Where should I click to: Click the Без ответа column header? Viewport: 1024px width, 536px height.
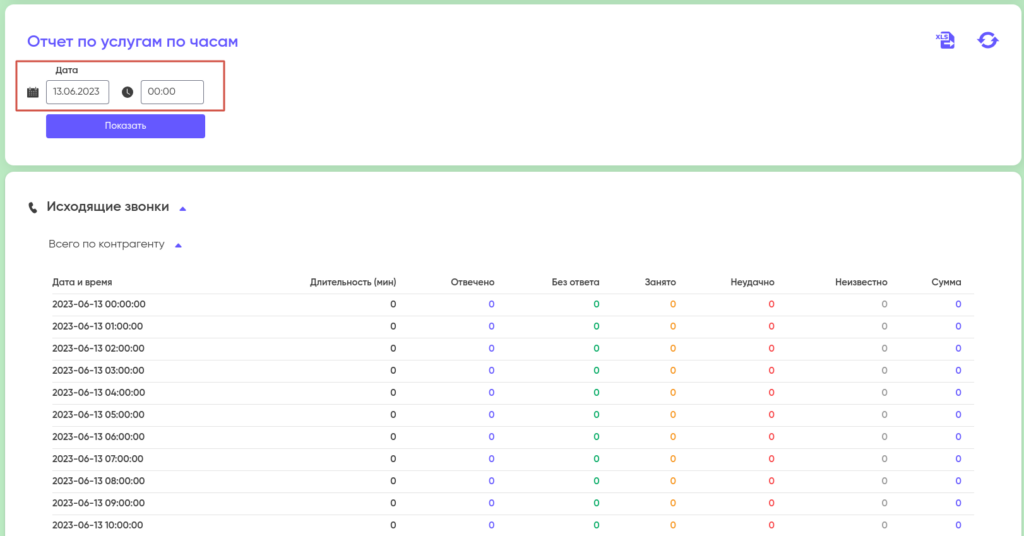[x=575, y=282]
